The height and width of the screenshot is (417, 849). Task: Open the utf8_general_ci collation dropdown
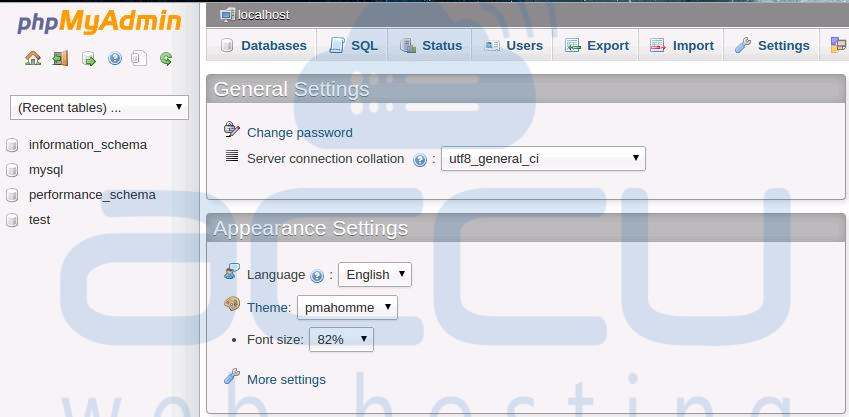(543, 159)
